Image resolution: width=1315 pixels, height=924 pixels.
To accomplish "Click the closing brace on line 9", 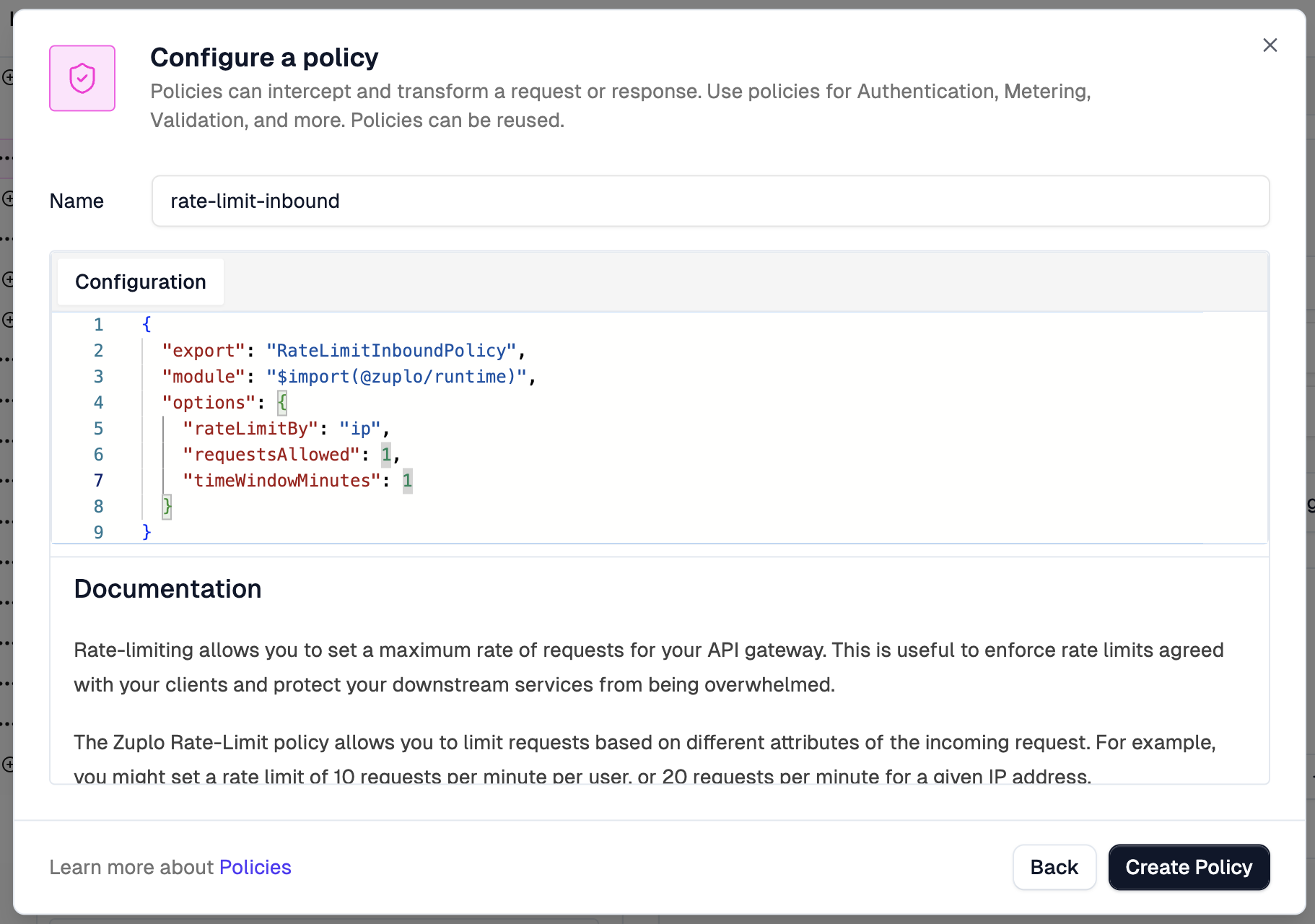I will (x=147, y=533).
